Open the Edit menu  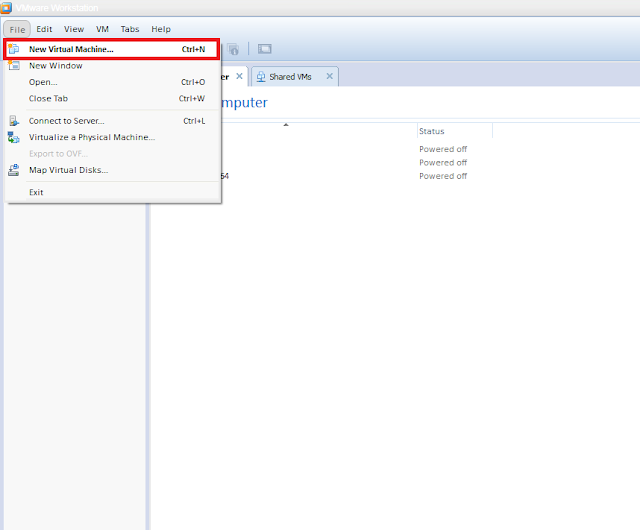tap(44, 29)
